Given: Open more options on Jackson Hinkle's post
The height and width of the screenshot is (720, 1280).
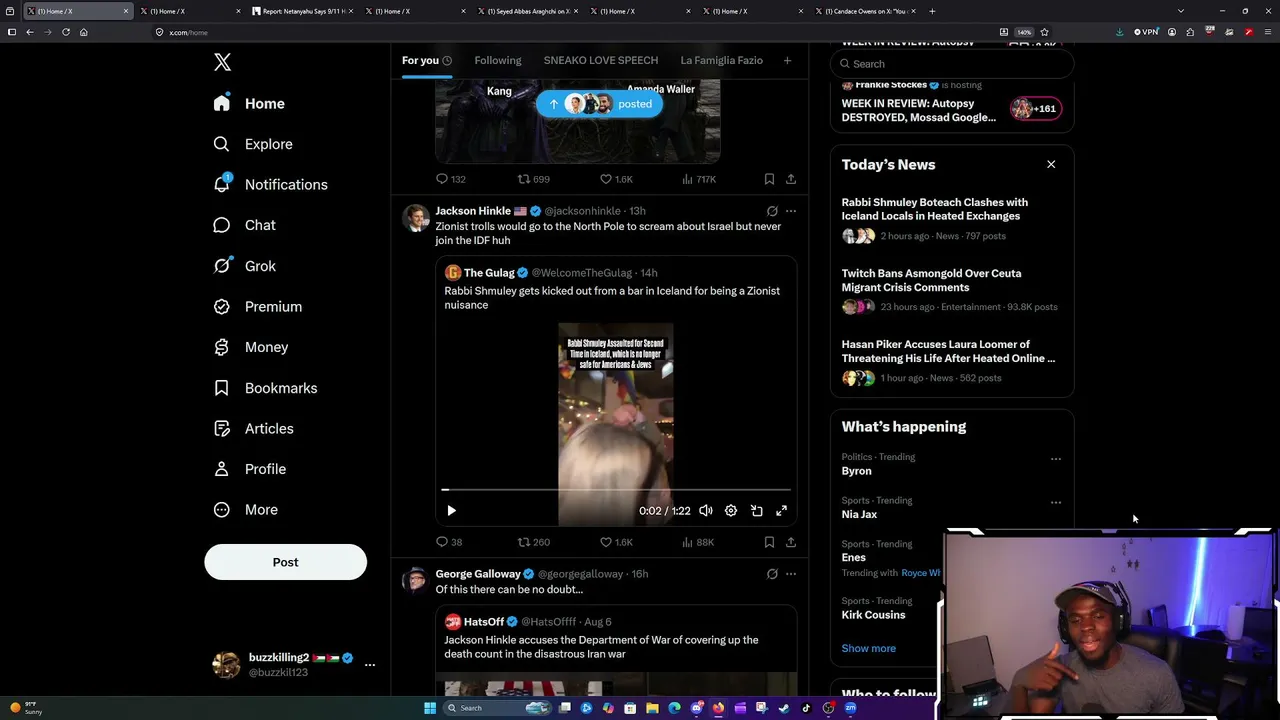Looking at the screenshot, I should [x=791, y=211].
